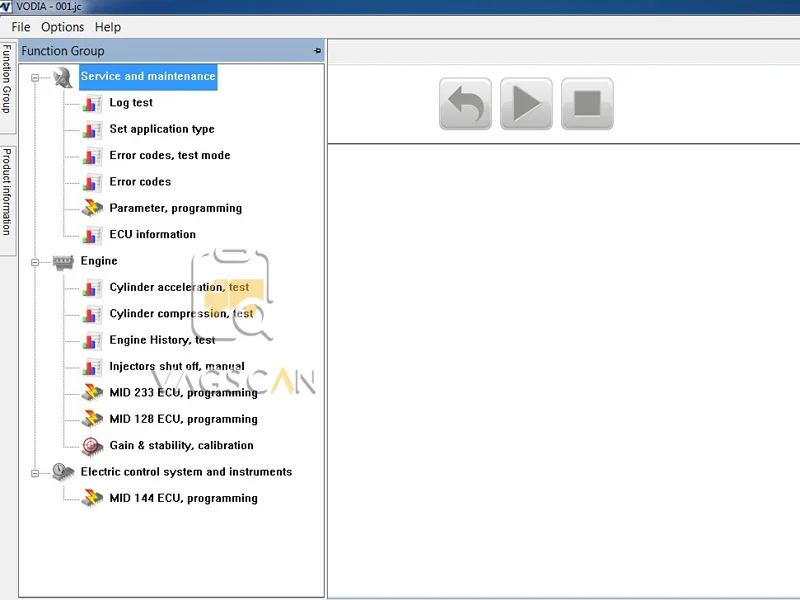Open the Options menu
The width and height of the screenshot is (800, 600).
coord(62,27)
